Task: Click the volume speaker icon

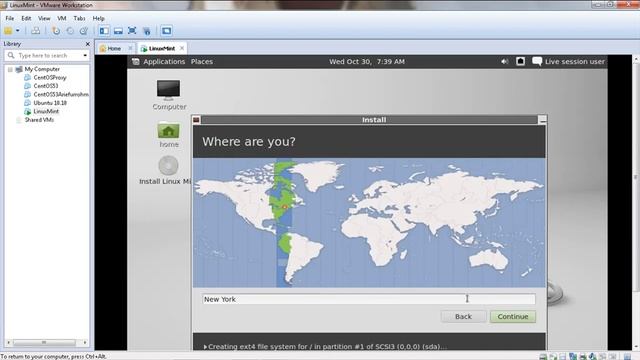Action: [504, 61]
